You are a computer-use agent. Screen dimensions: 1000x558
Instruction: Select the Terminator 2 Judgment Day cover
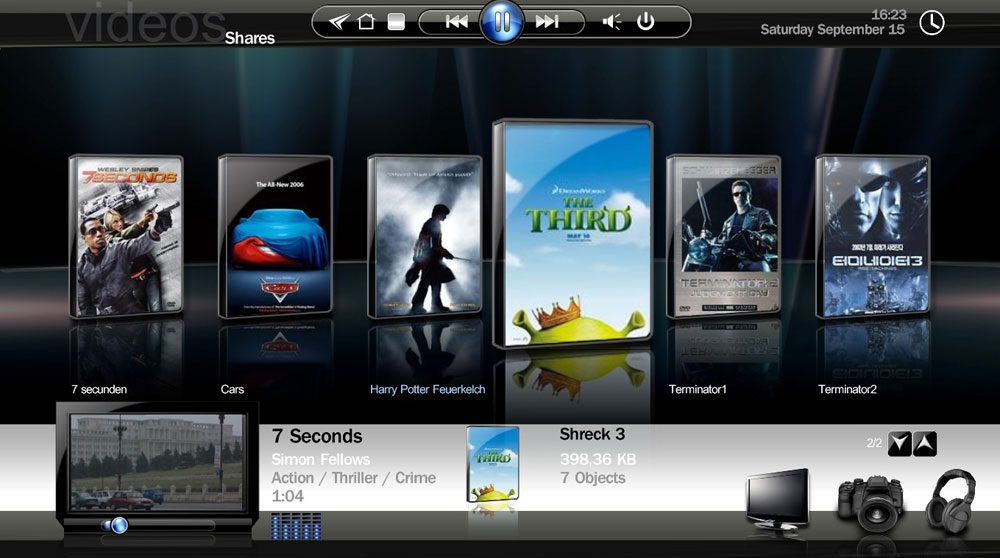coord(723,236)
